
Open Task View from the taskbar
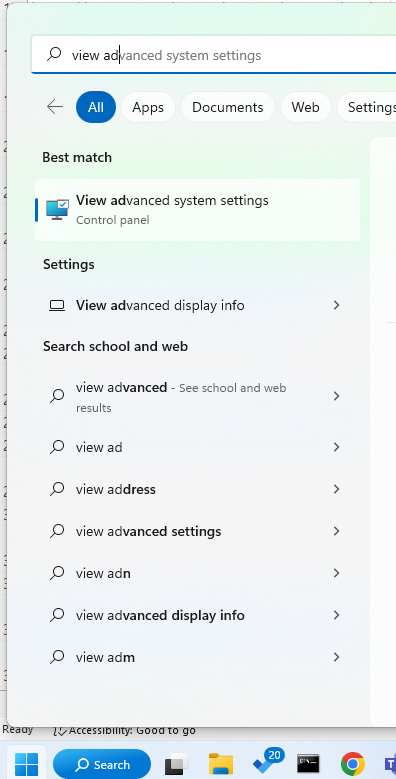[x=177, y=764]
